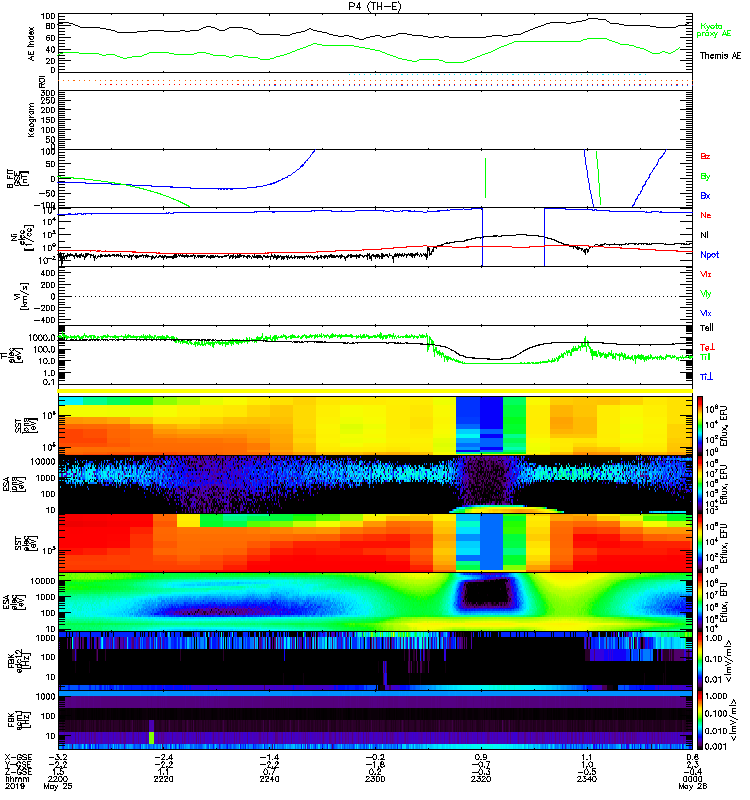Click the SST electron panel color bar
The image size is (750, 800).
700,543
